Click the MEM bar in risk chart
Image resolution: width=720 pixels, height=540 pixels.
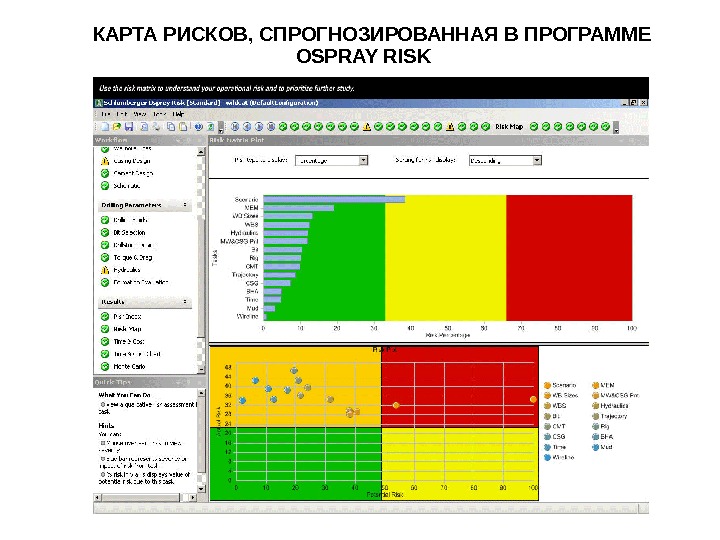click(x=298, y=208)
